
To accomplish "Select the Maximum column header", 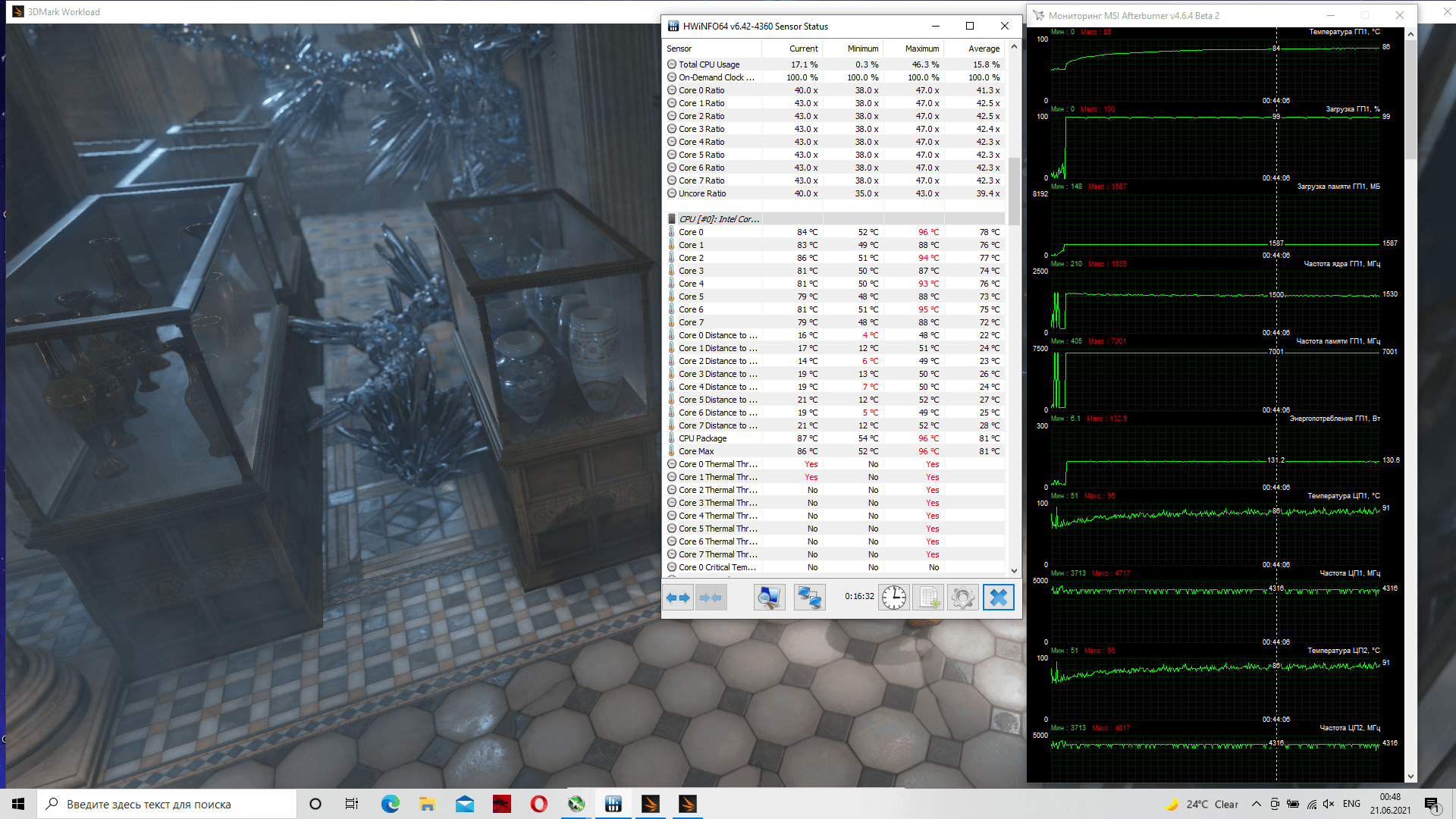I will [921, 49].
